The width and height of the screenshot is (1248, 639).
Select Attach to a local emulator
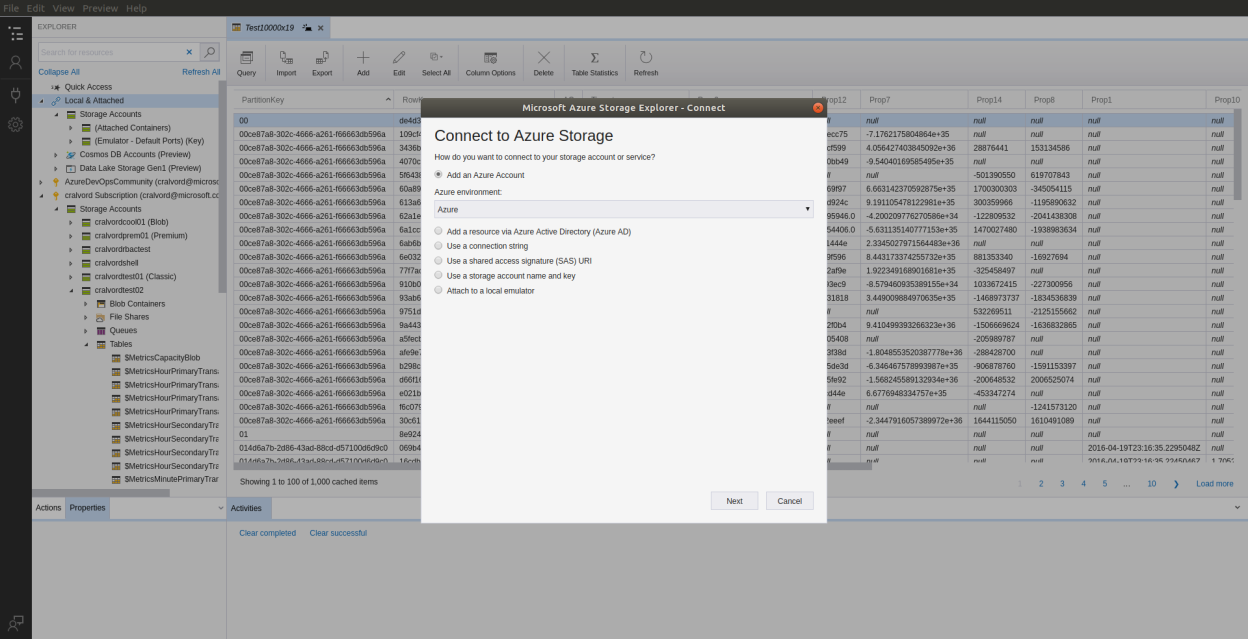[x=439, y=291]
